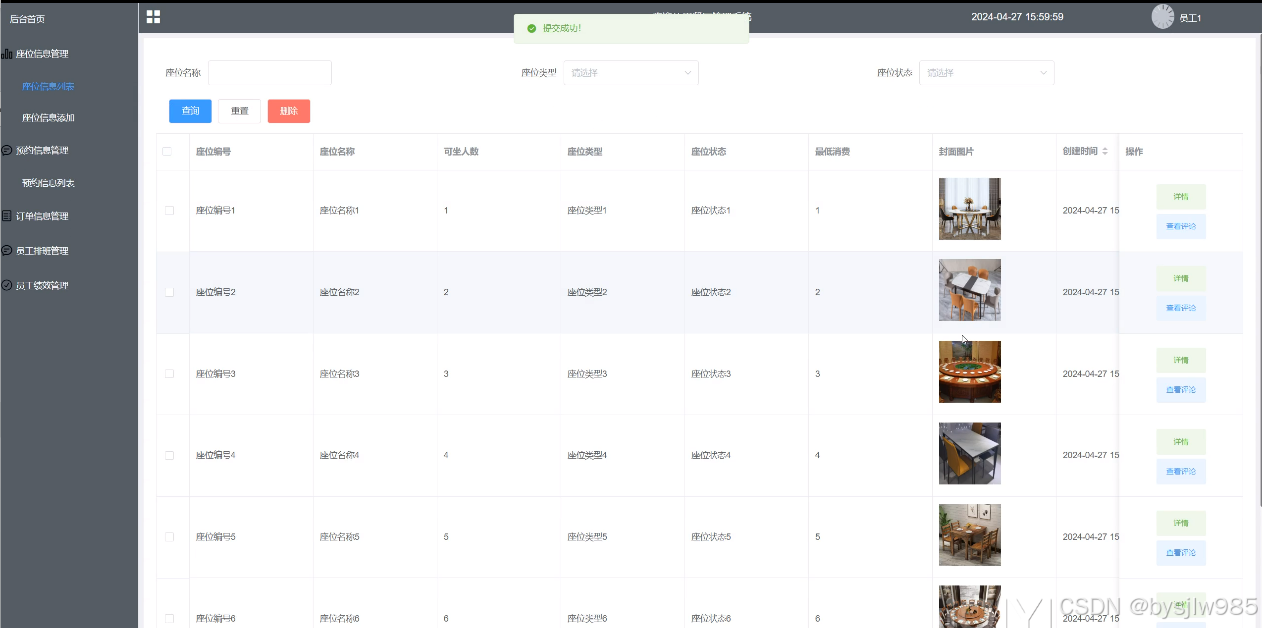This screenshot has width=1262, height=628.
Task: Check the row checkbox for 座位编号2
Action: [x=169, y=292]
